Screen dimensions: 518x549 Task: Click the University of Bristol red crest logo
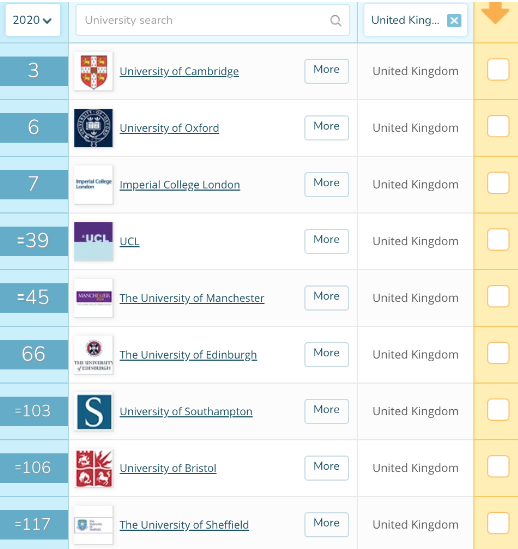(x=94, y=468)
